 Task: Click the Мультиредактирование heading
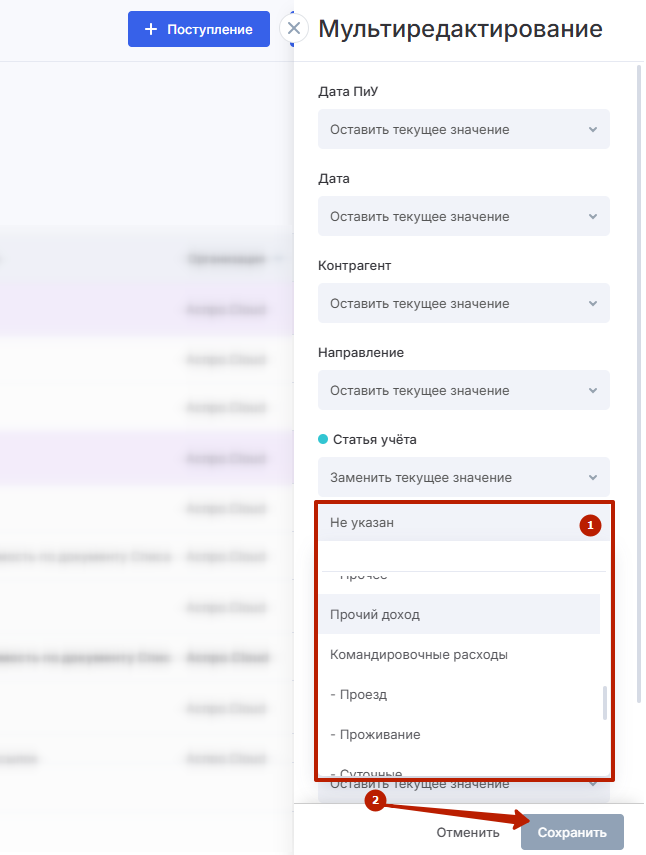461,29
